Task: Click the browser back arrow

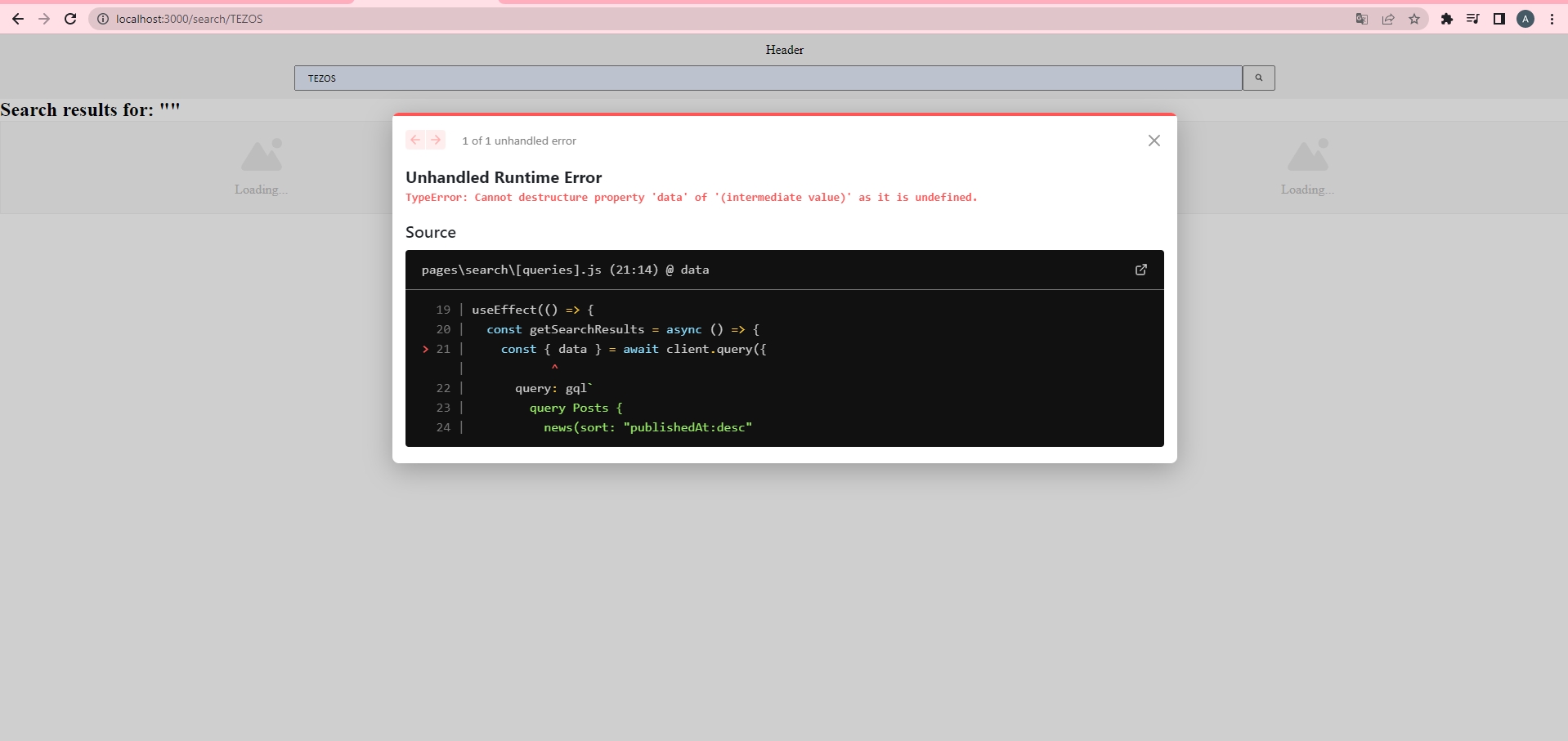Action: 17,19
